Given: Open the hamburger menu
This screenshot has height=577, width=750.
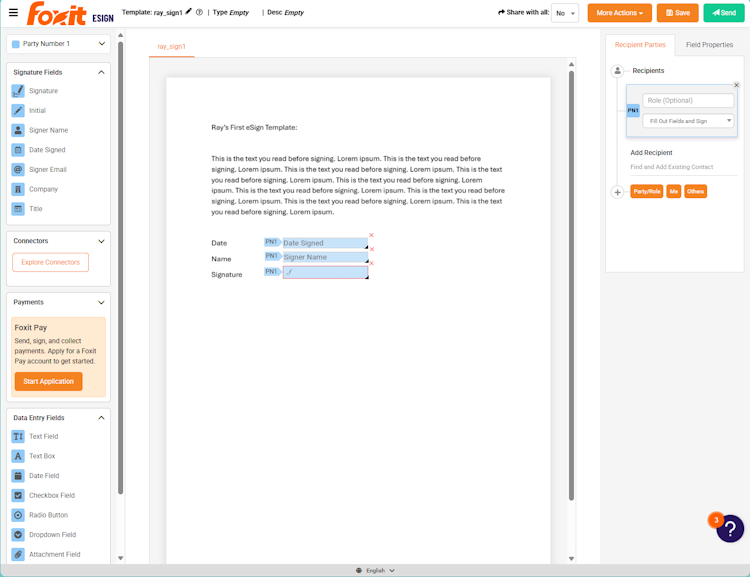Looking at the screenshot, I should tap(13, 12).
